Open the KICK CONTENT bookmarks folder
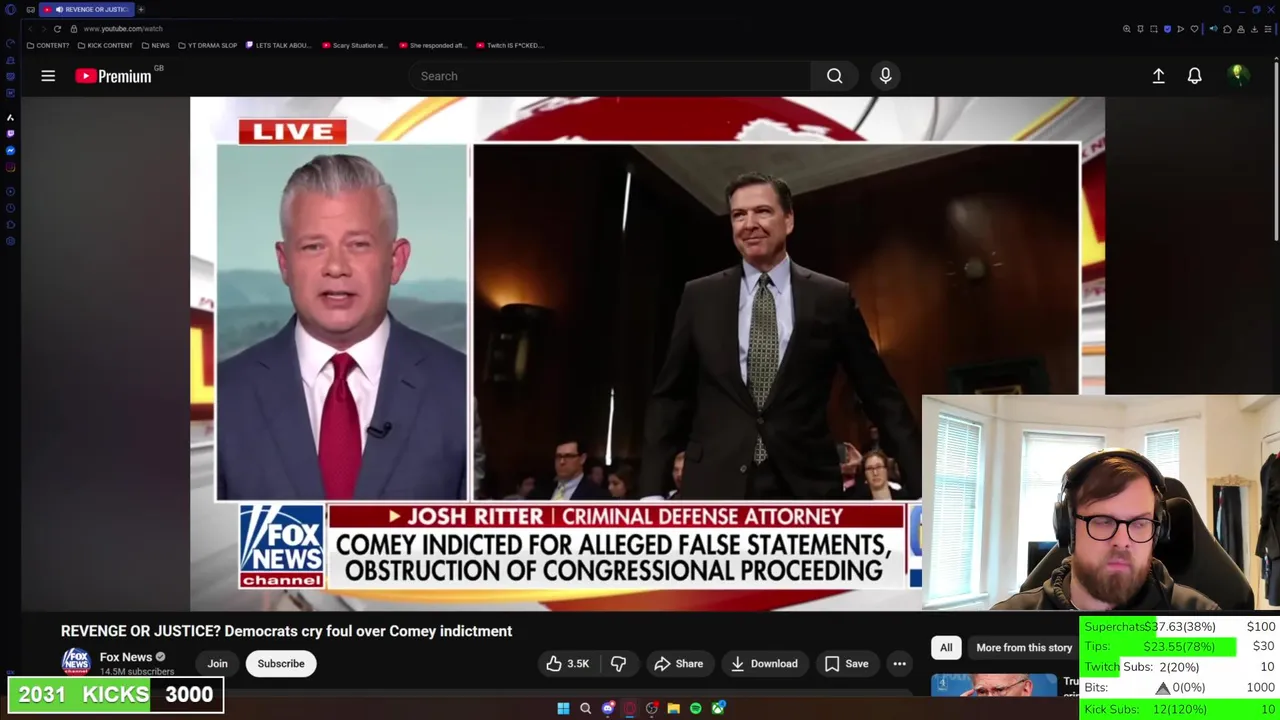The image size is (1280, 720). (105, 45)
